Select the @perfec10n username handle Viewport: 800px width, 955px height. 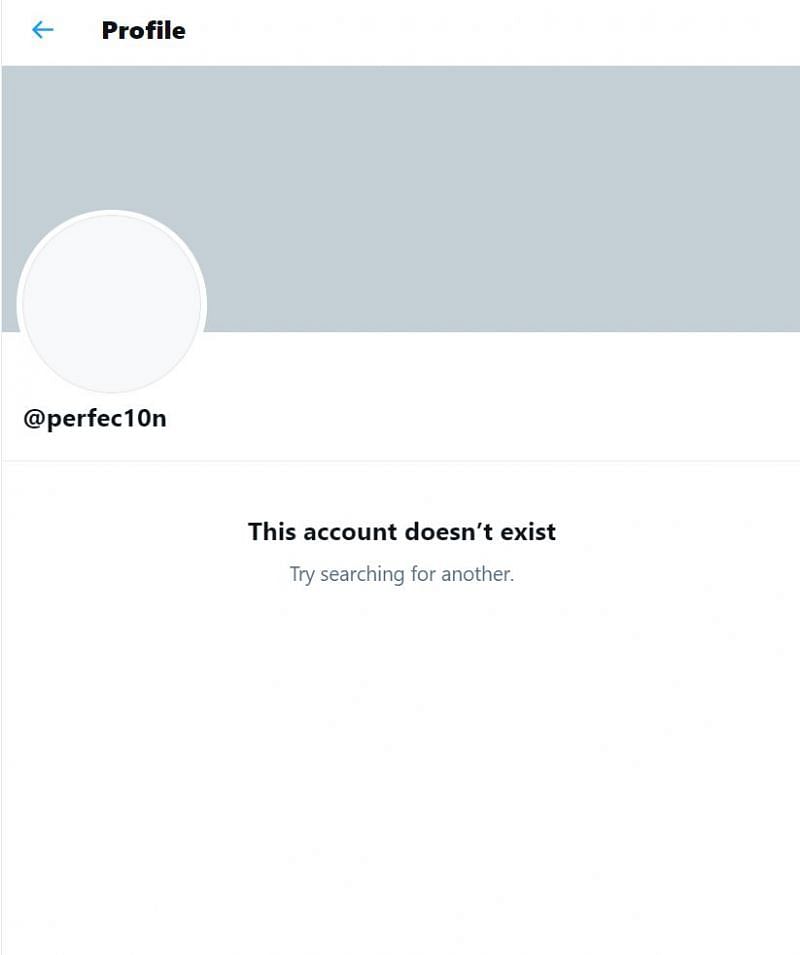tap(95, 418)
